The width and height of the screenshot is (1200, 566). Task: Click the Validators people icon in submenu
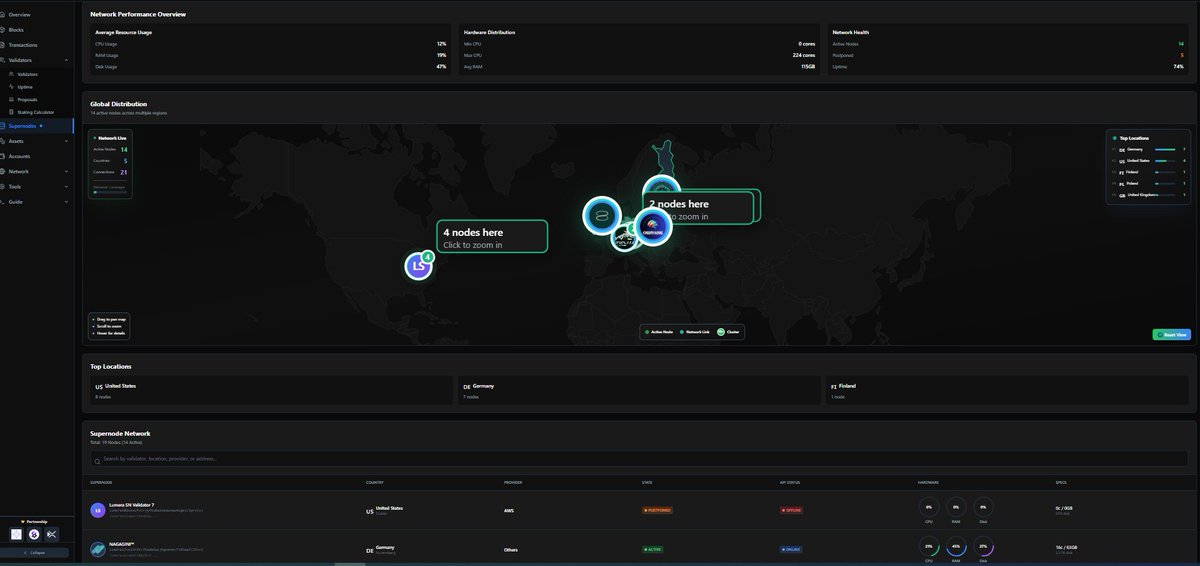click(11, 74)
